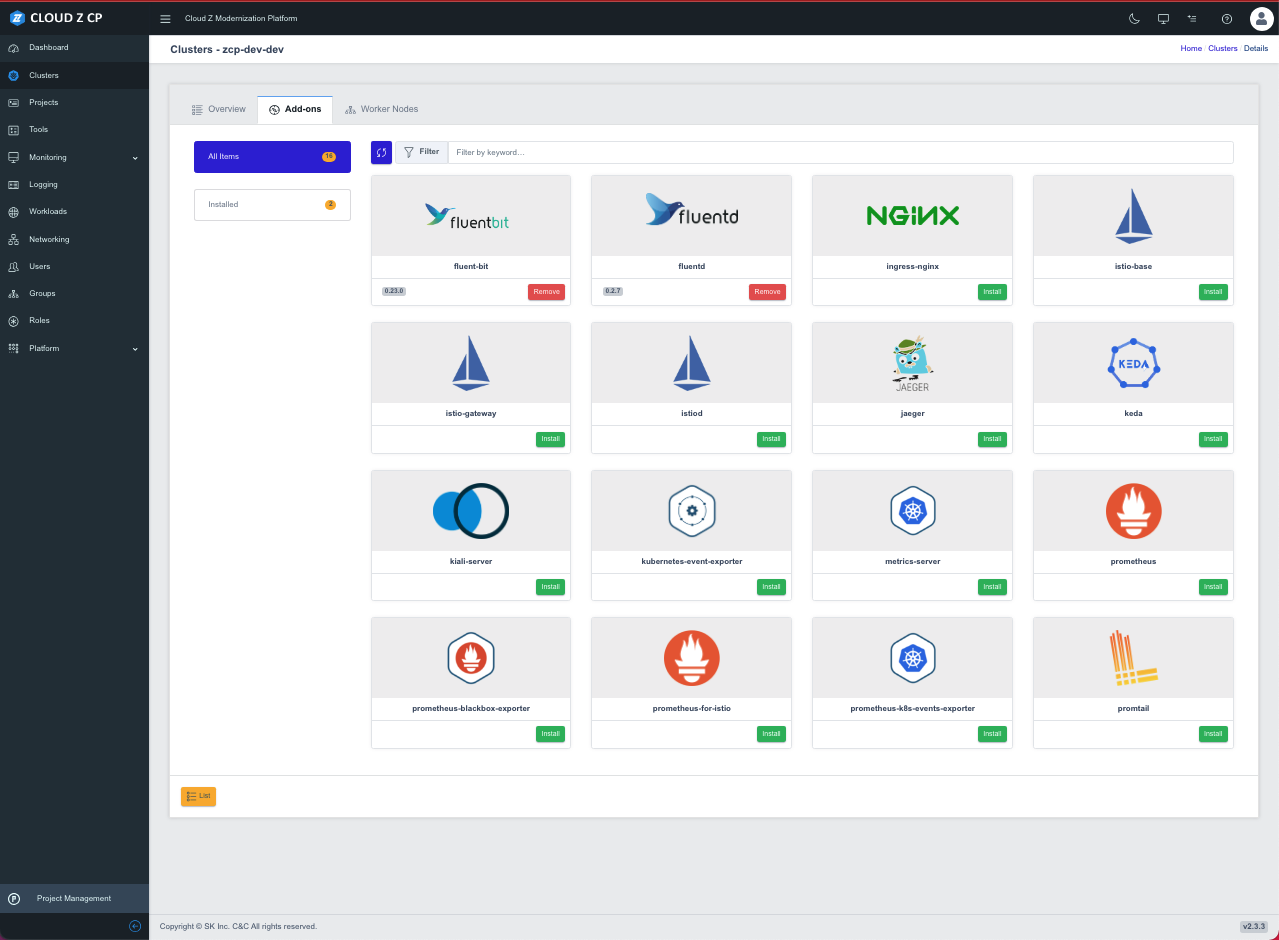Select the Users sidebar icon
Viewport: 1279px width, 940px height.
point(13,267)
